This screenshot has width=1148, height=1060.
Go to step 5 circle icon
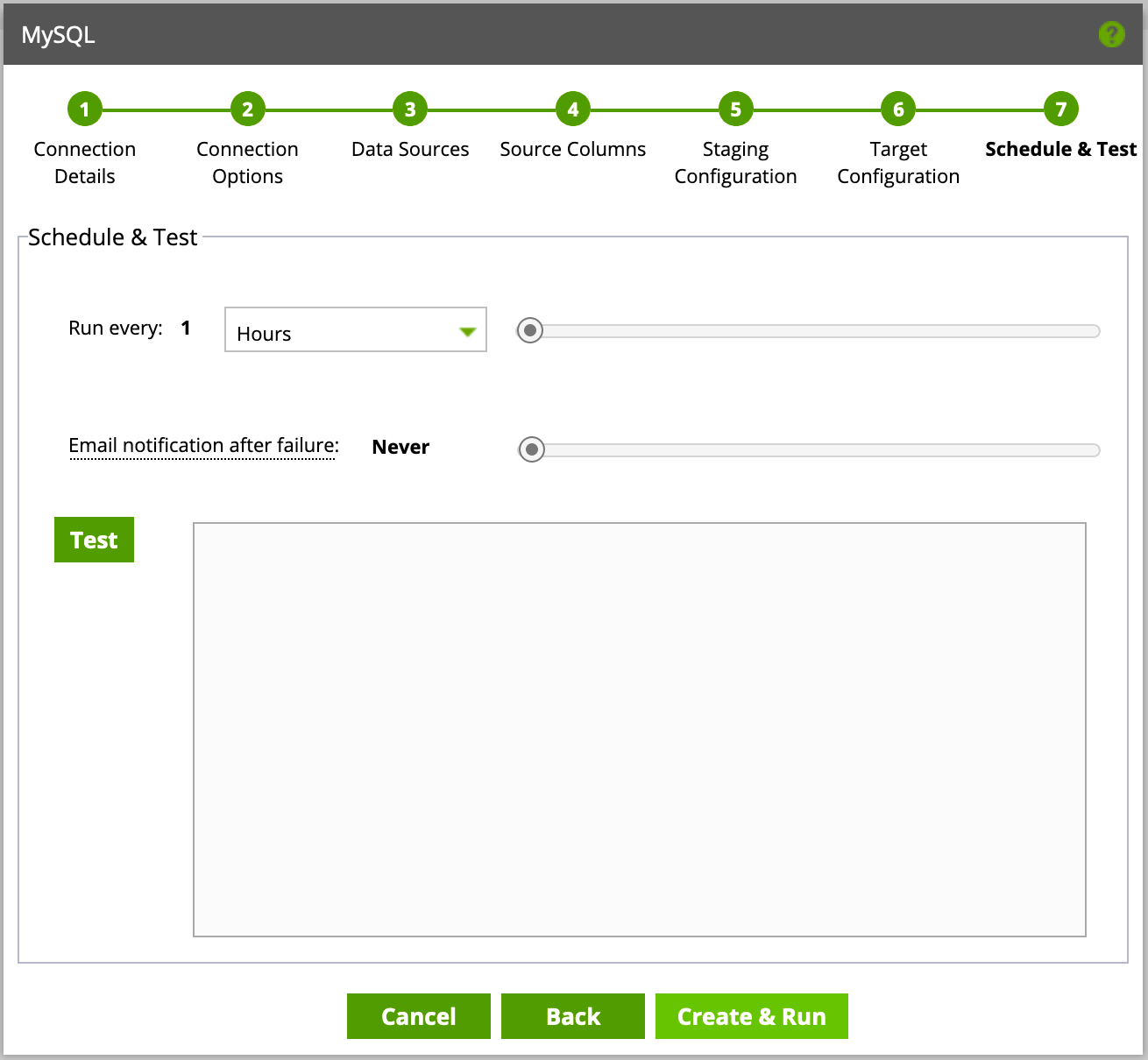click(736, 110)
